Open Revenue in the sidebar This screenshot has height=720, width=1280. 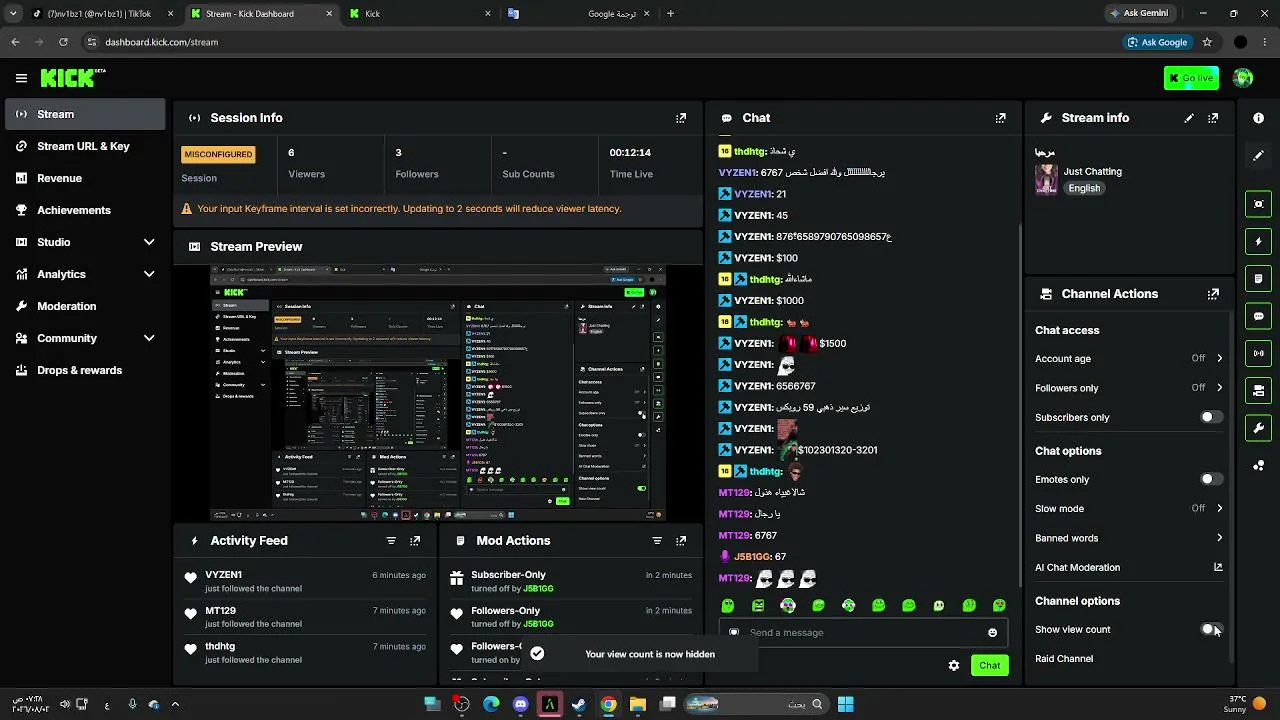(84, 178)
